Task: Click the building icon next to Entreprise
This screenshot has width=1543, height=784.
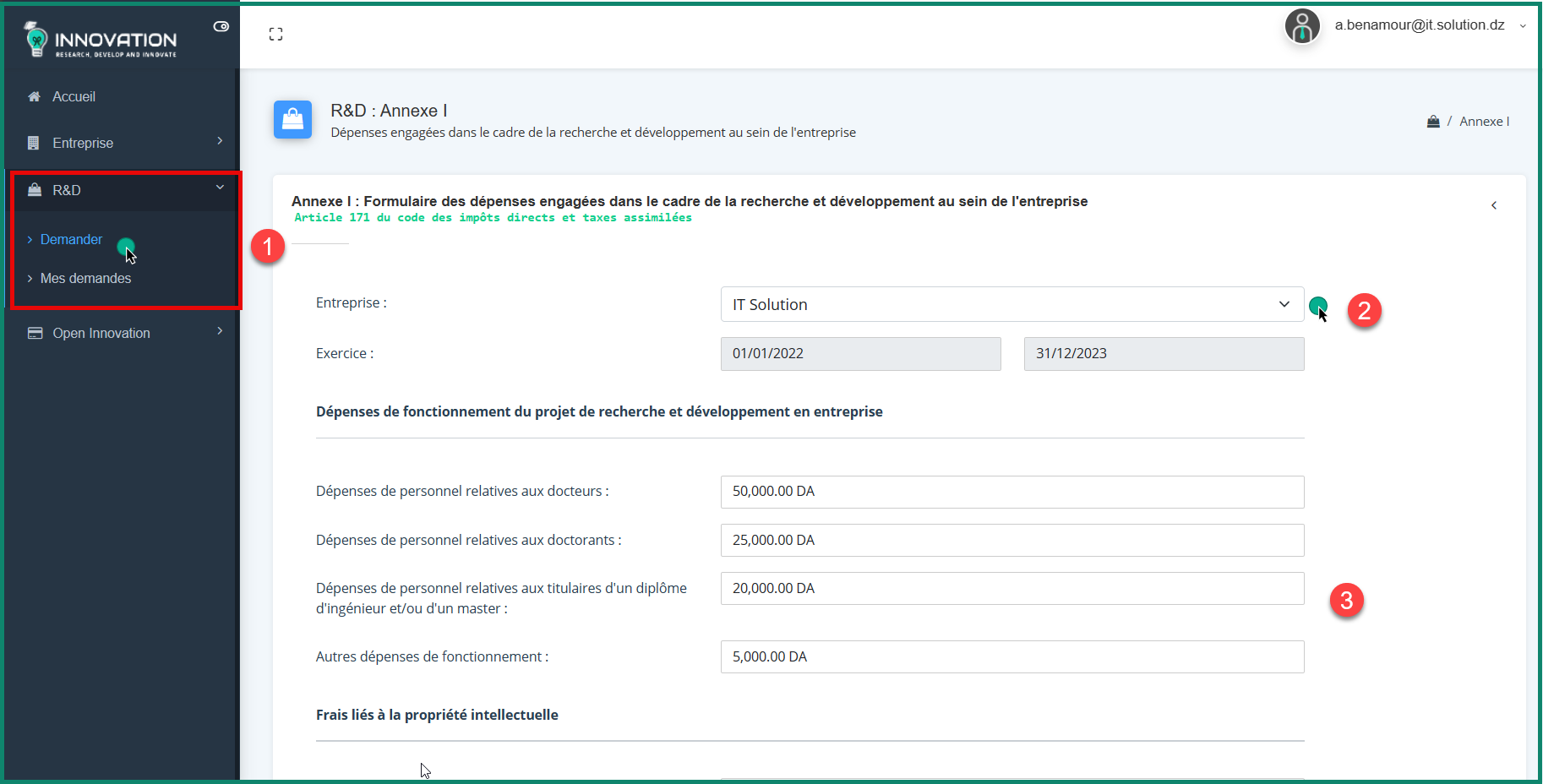Action: [x=33, y=142]
